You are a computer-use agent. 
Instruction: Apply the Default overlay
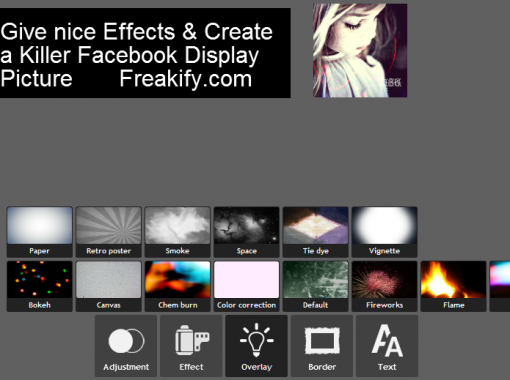click(x=316, y=286)
